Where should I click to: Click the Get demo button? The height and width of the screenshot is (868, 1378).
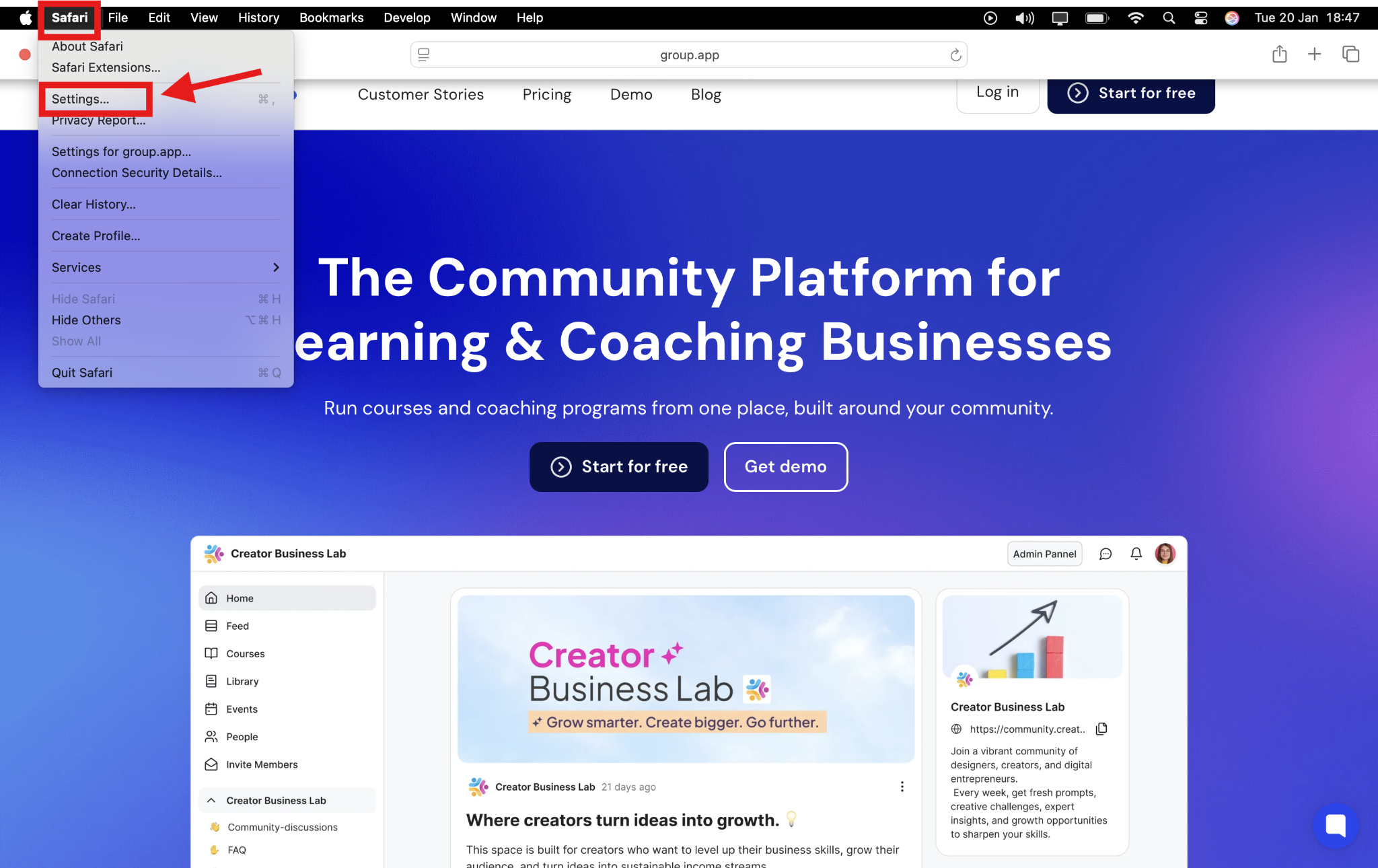point(785,467)
